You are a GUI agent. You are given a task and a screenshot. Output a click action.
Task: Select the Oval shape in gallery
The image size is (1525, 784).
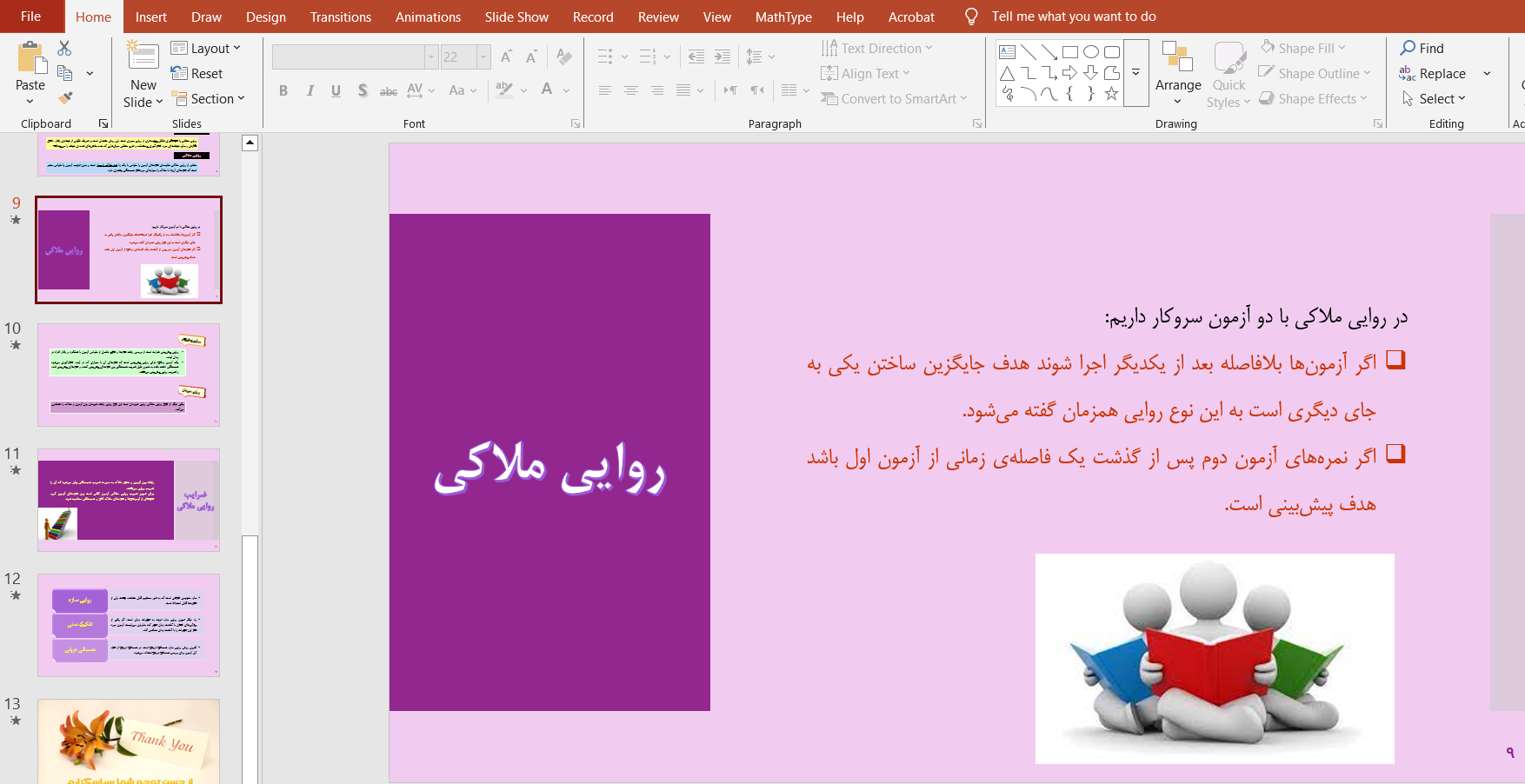1090,52
